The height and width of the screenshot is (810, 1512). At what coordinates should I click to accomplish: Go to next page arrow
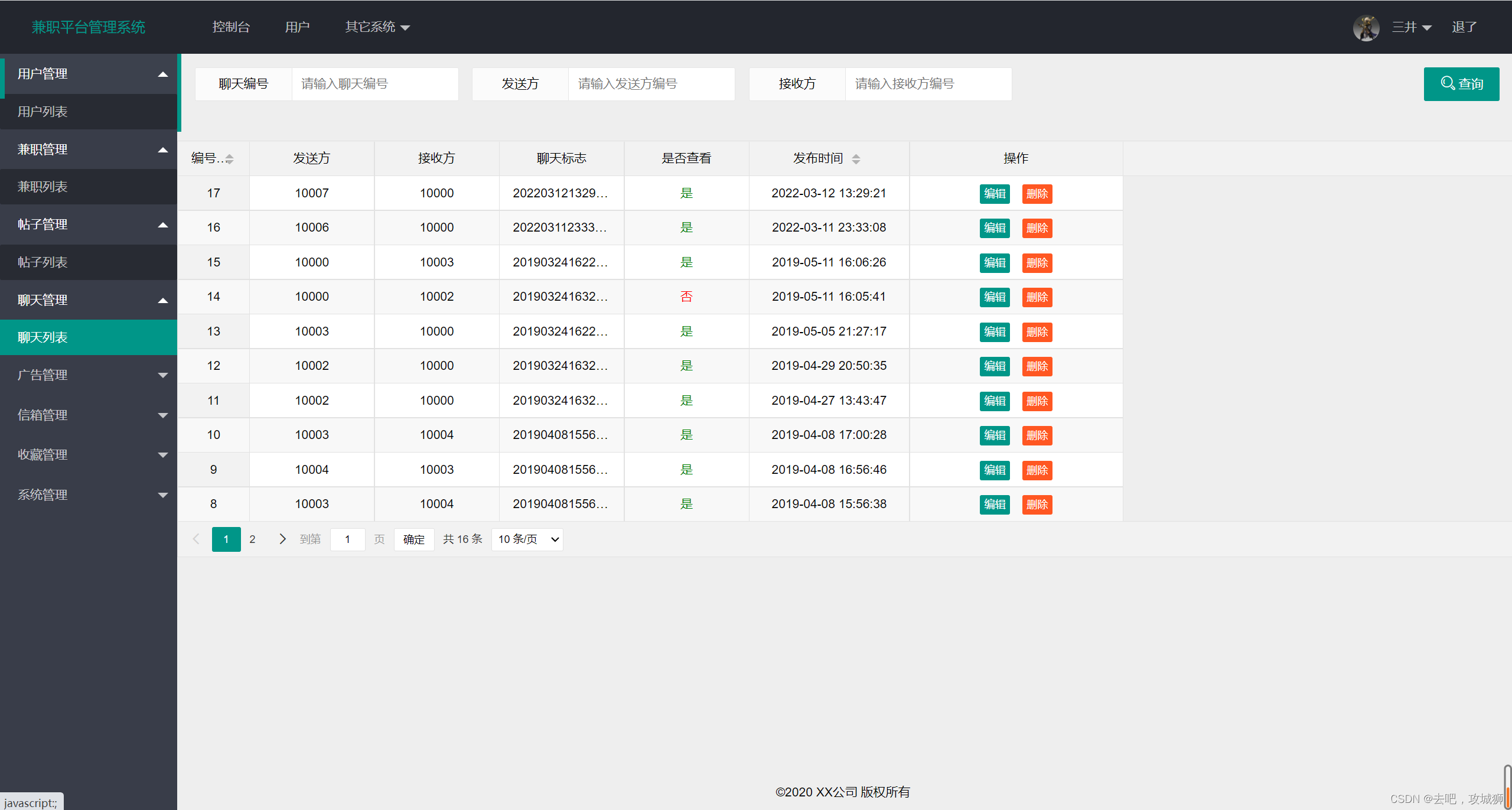282,539
